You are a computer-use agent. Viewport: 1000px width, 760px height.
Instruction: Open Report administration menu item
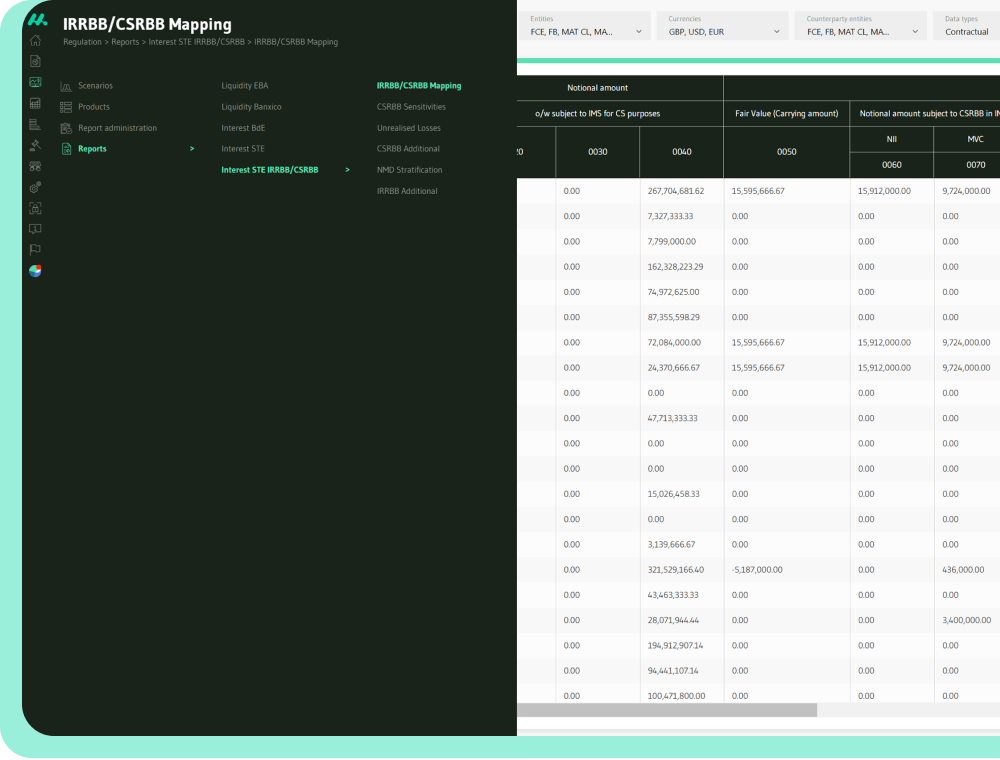click(x=117, y=128)
